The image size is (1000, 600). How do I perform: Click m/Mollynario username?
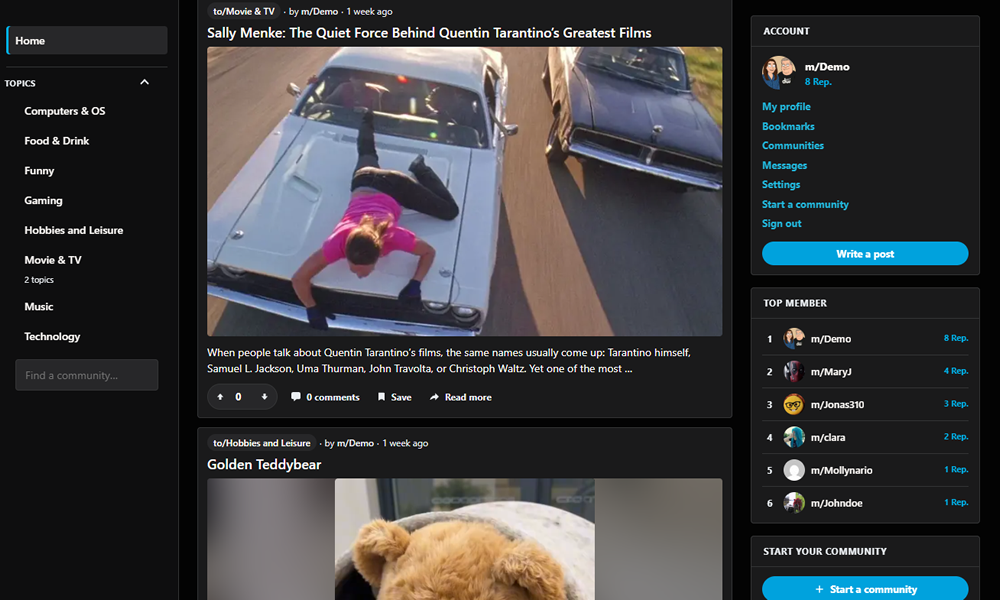(x=841, y=471)
